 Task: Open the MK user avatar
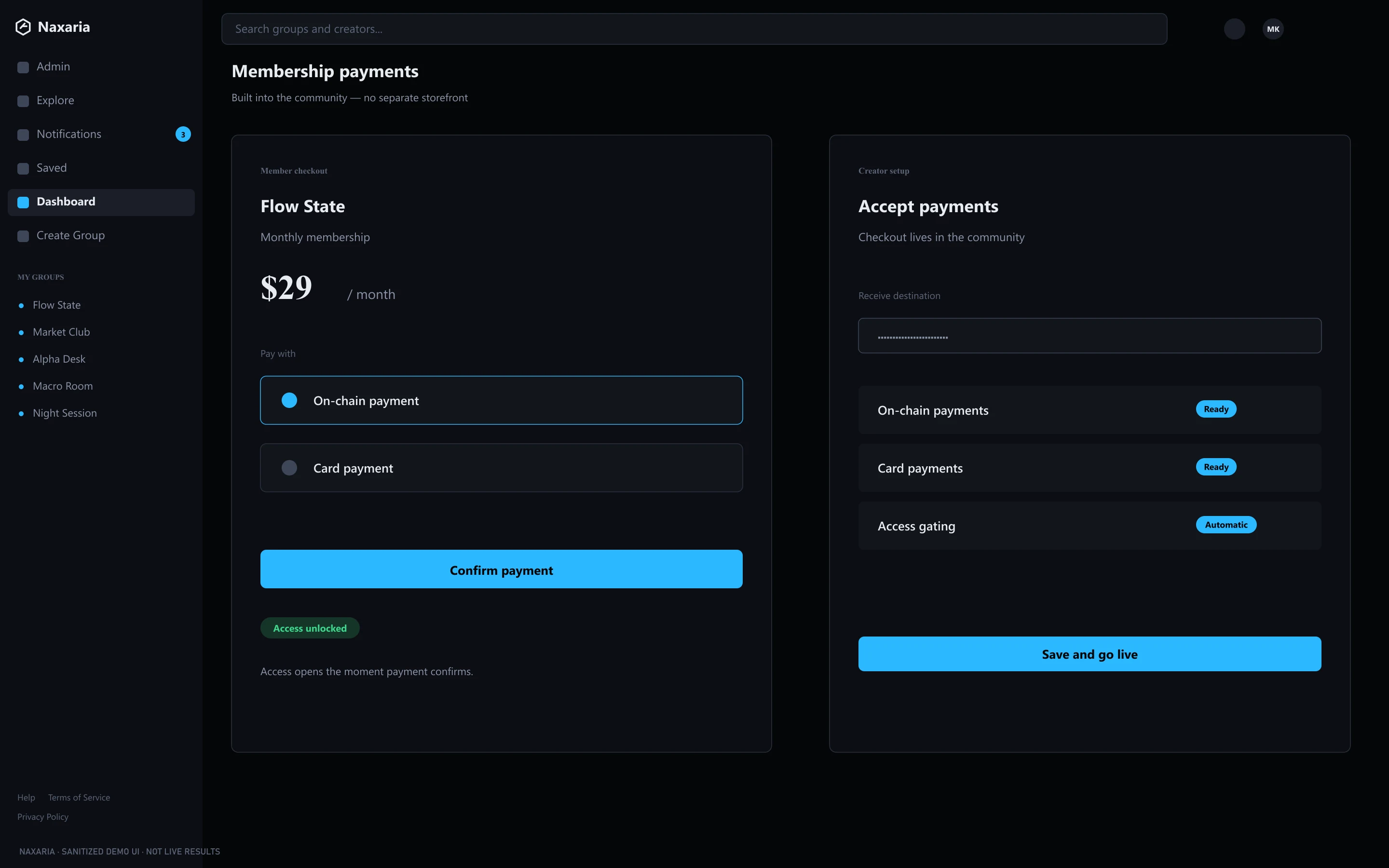click(x=1273, y=29)
